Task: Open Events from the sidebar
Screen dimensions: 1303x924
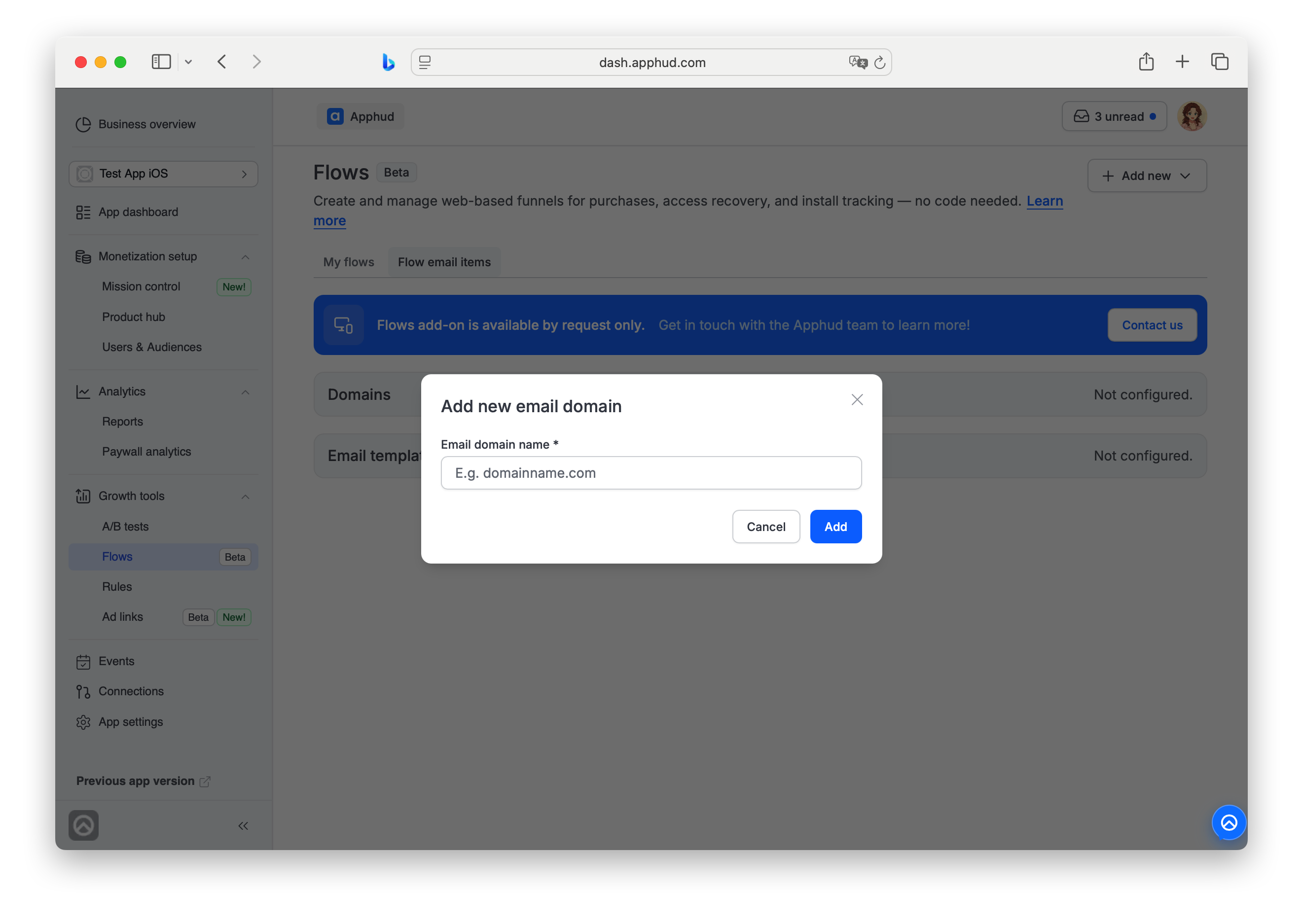Action: point(105,661)
